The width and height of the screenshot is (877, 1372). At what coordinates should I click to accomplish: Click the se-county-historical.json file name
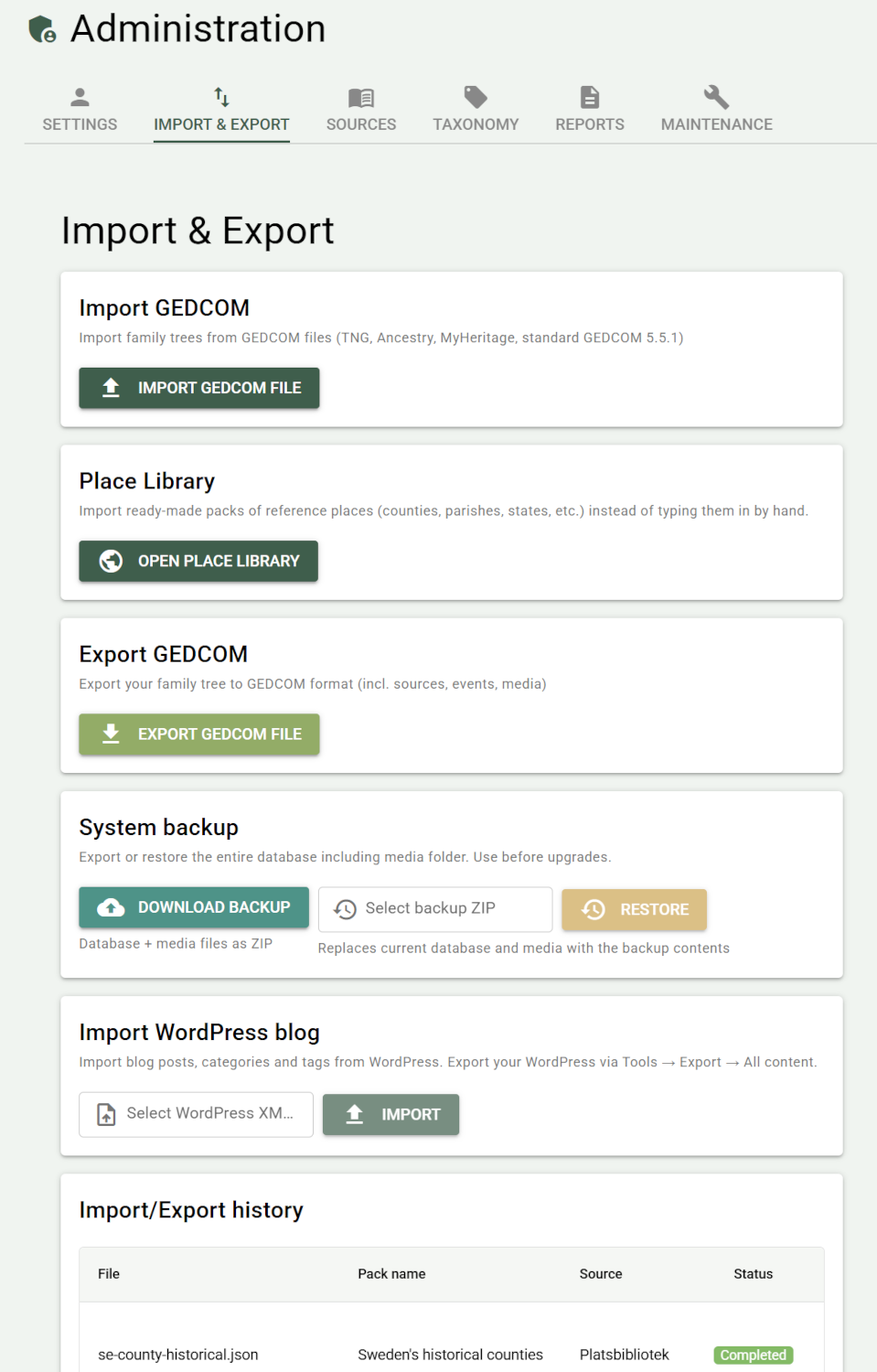(178, 1355)
